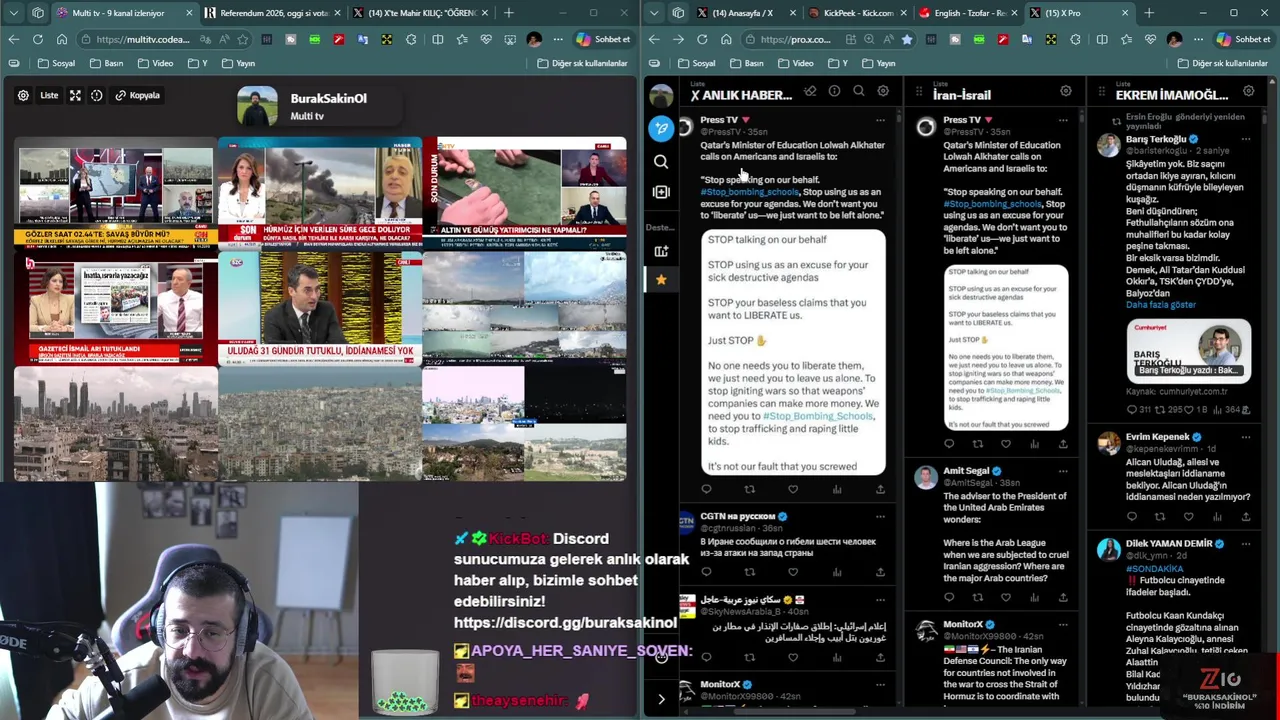Screen dimensions: 1280x720
Task: Toggle fullscreen grid icon in Multi tv
Action: pyautogui.click(x=76, y=95)
